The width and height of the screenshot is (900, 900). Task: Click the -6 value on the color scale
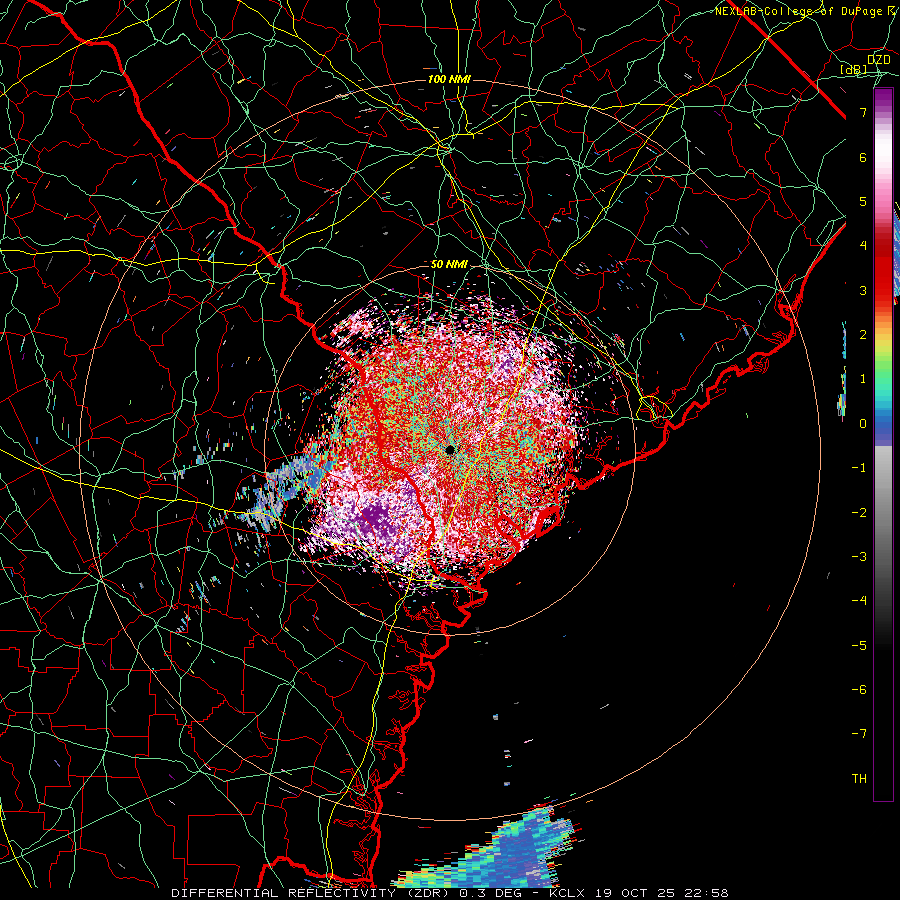click(859, 689)
